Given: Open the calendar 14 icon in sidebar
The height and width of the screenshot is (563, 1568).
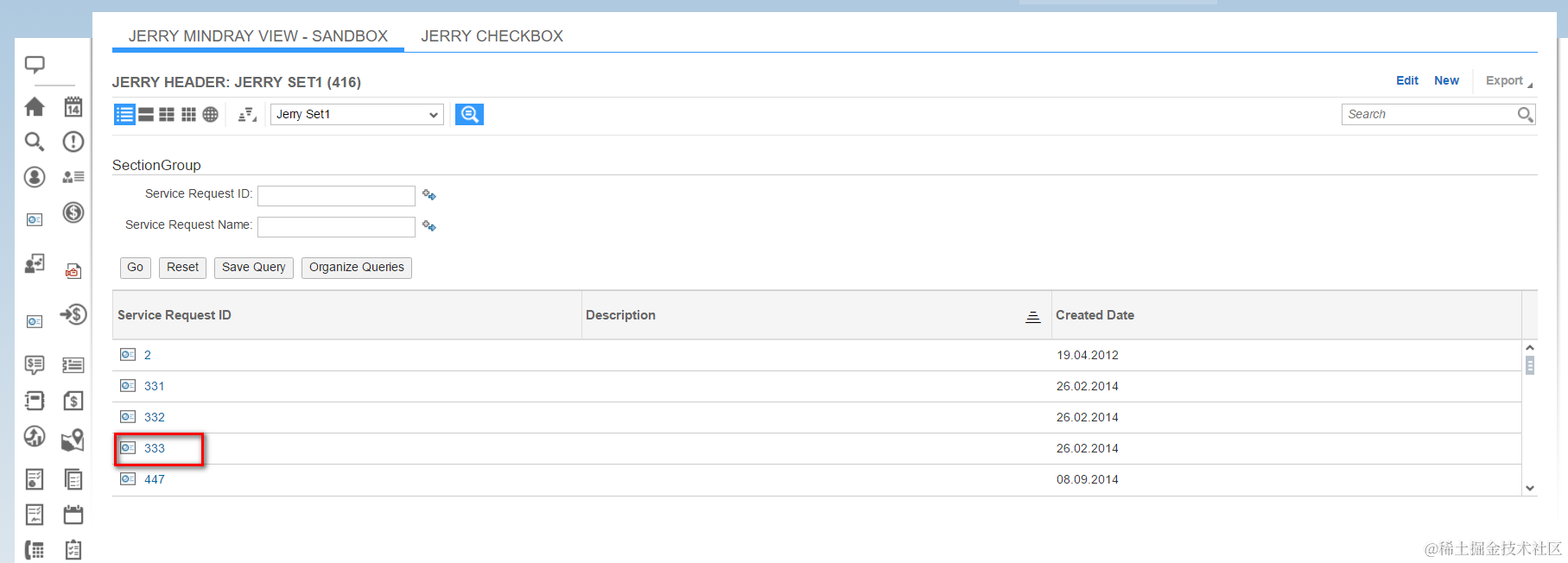Looking at the screenshot, I should pos(73,106).
